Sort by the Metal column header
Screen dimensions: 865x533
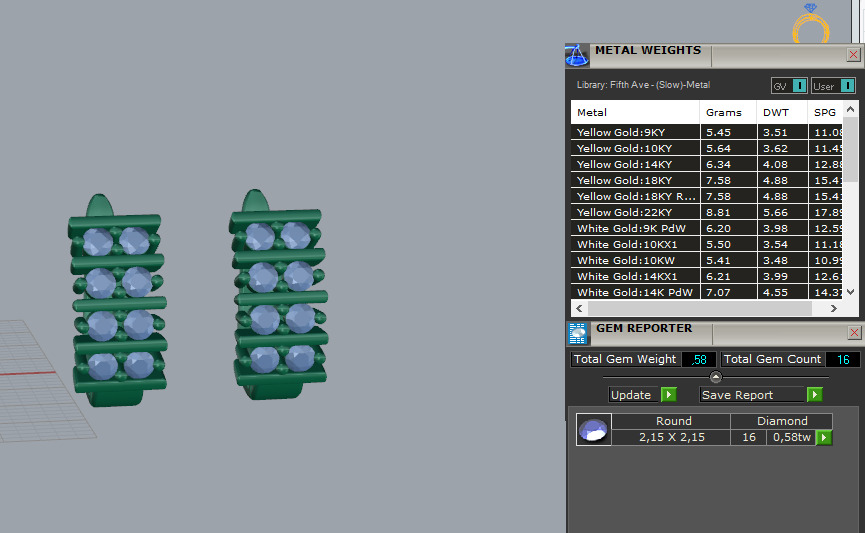tap(636, 113)
